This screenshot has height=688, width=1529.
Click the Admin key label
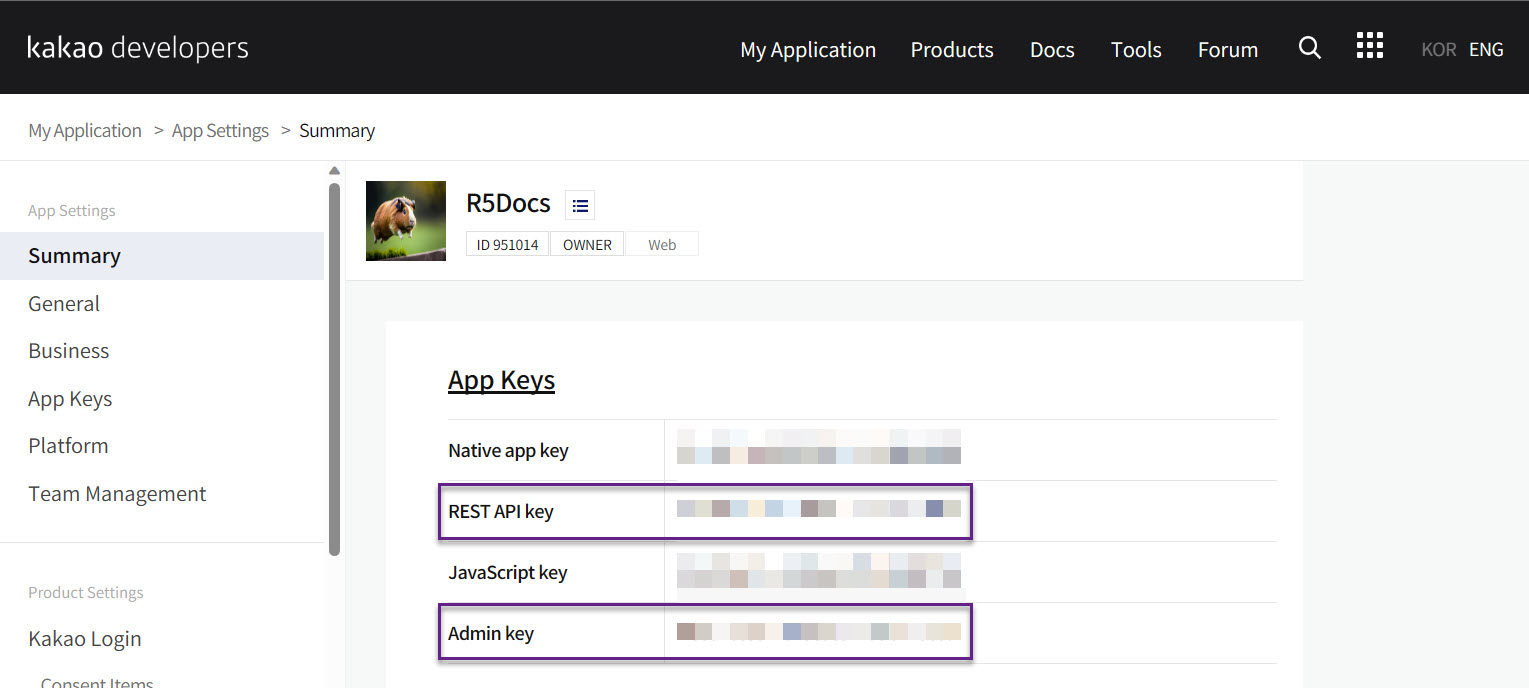[x=491, y=633]
